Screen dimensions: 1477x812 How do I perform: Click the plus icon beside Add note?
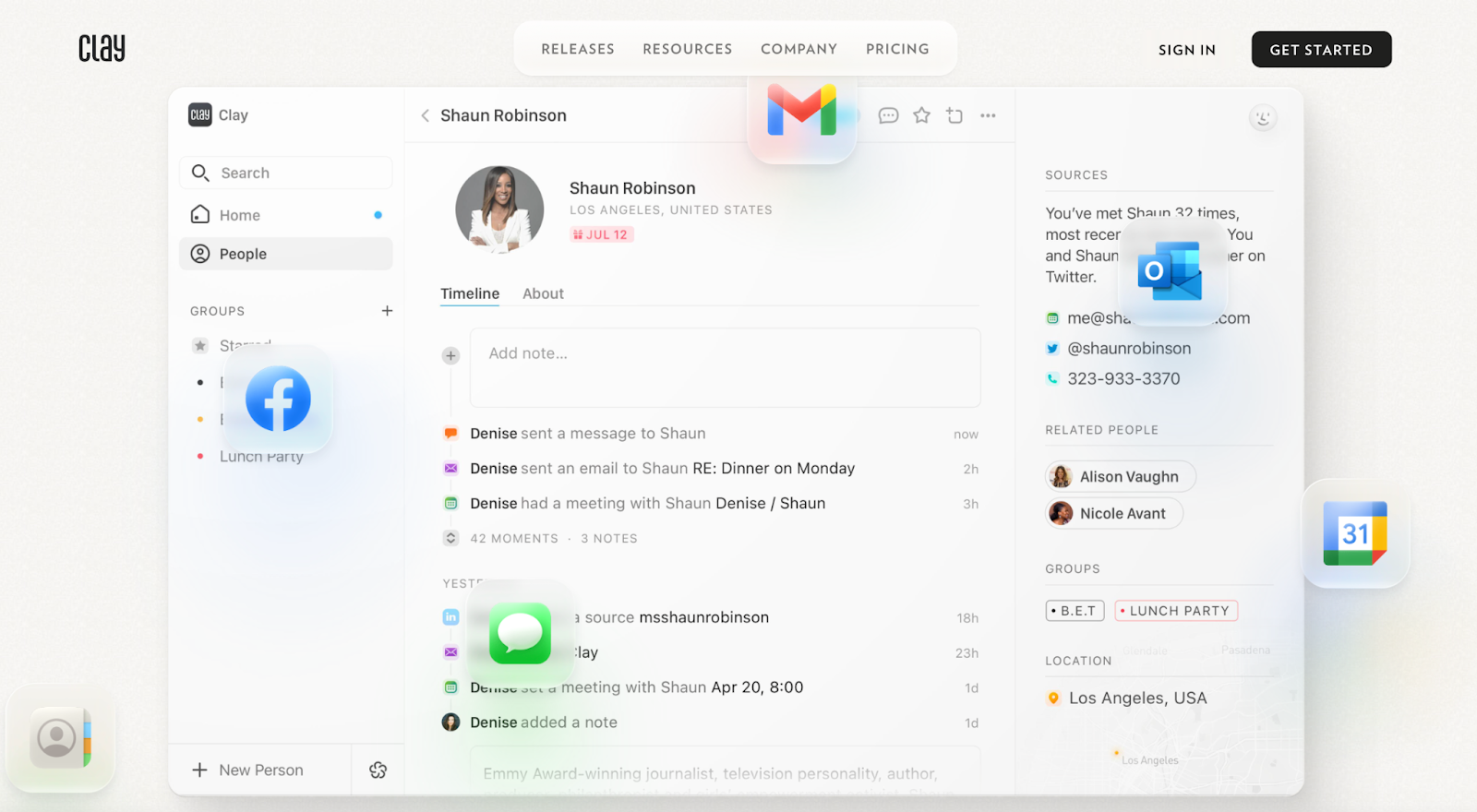450,355
